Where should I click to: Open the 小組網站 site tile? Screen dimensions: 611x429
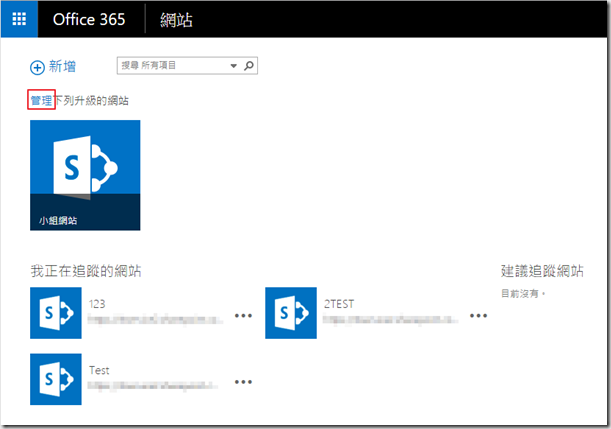pos(85,175)
